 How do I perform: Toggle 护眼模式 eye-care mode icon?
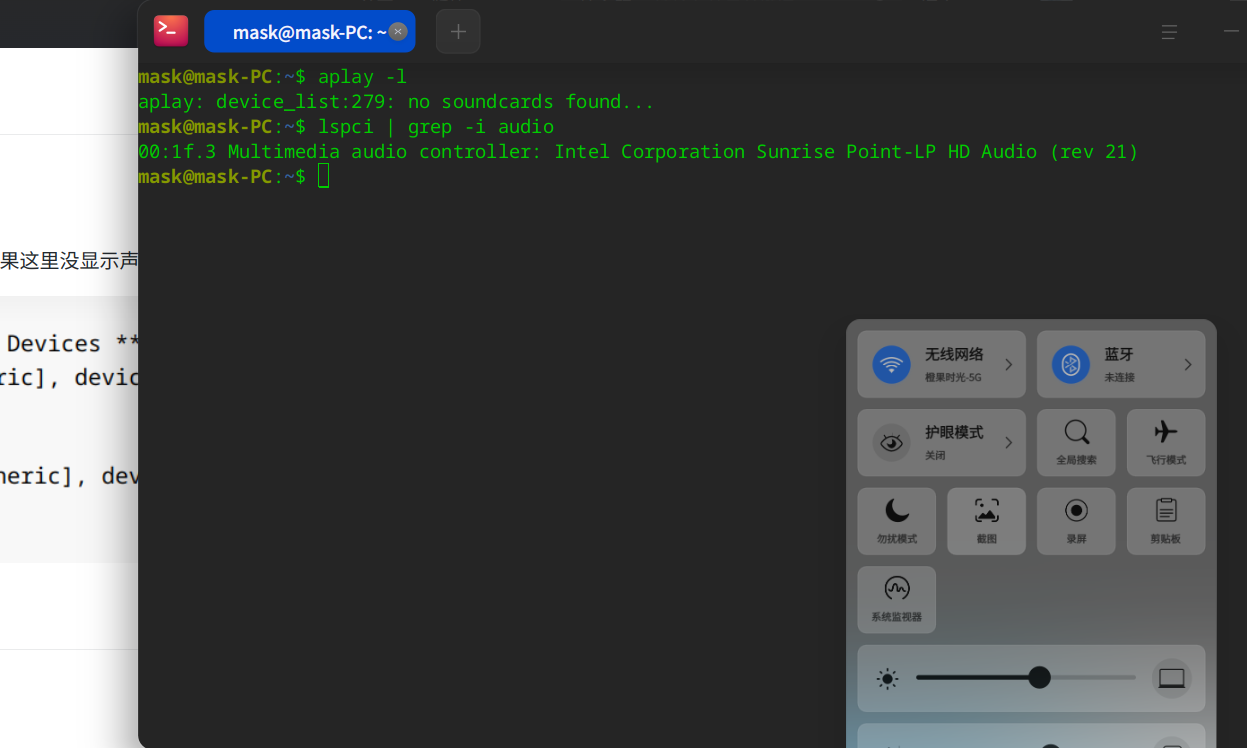[x=891, y=442]
